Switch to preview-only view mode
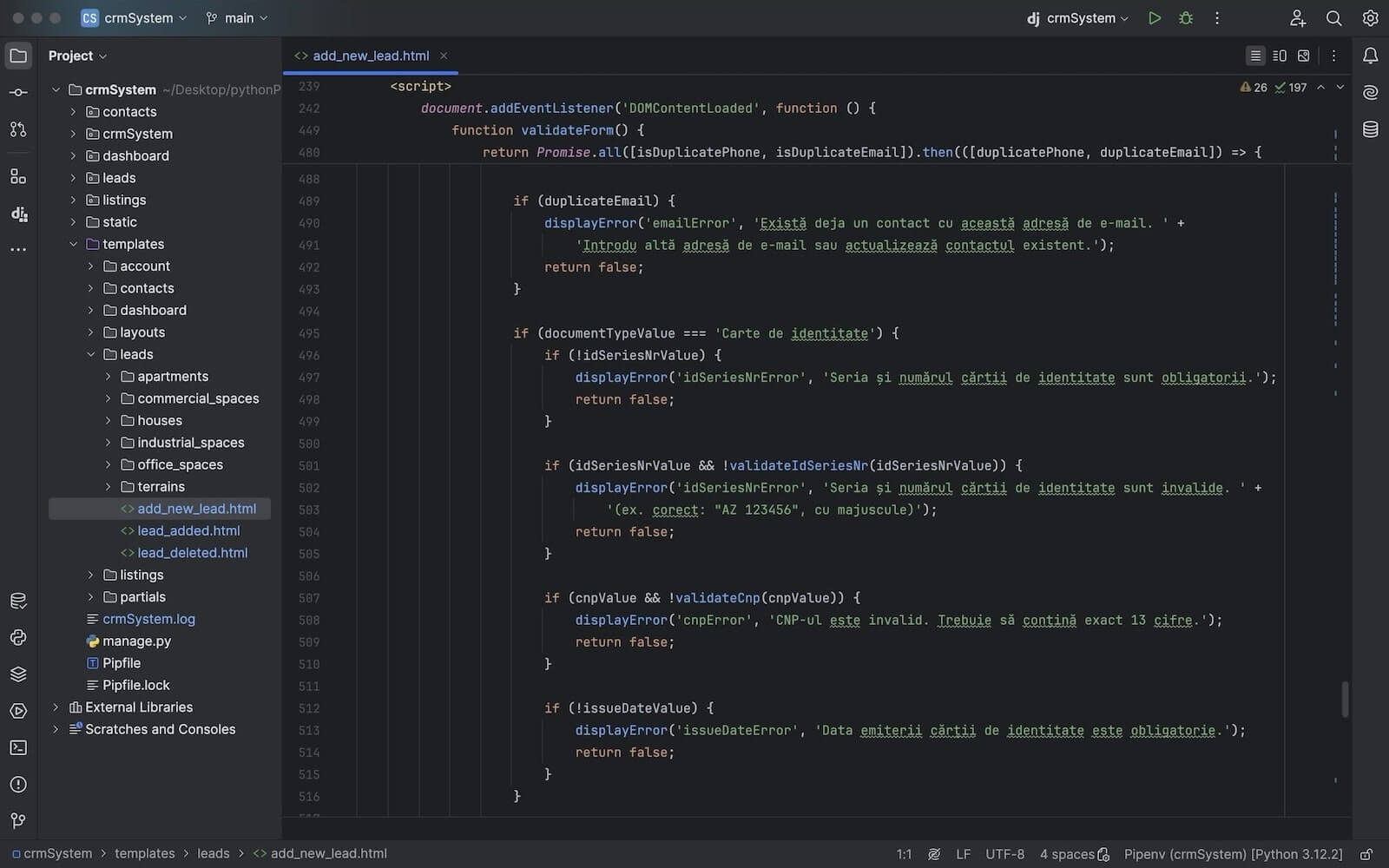Screen dimensions: 1389x868 point(1303,56)
